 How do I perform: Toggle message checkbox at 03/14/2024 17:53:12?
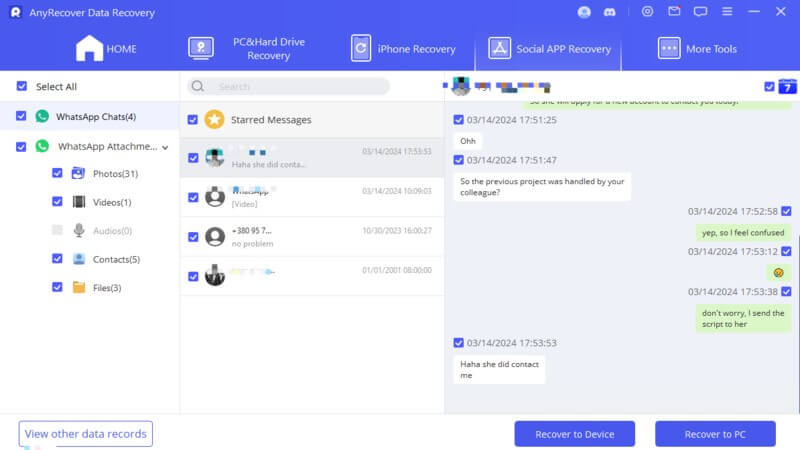(786, 251)
